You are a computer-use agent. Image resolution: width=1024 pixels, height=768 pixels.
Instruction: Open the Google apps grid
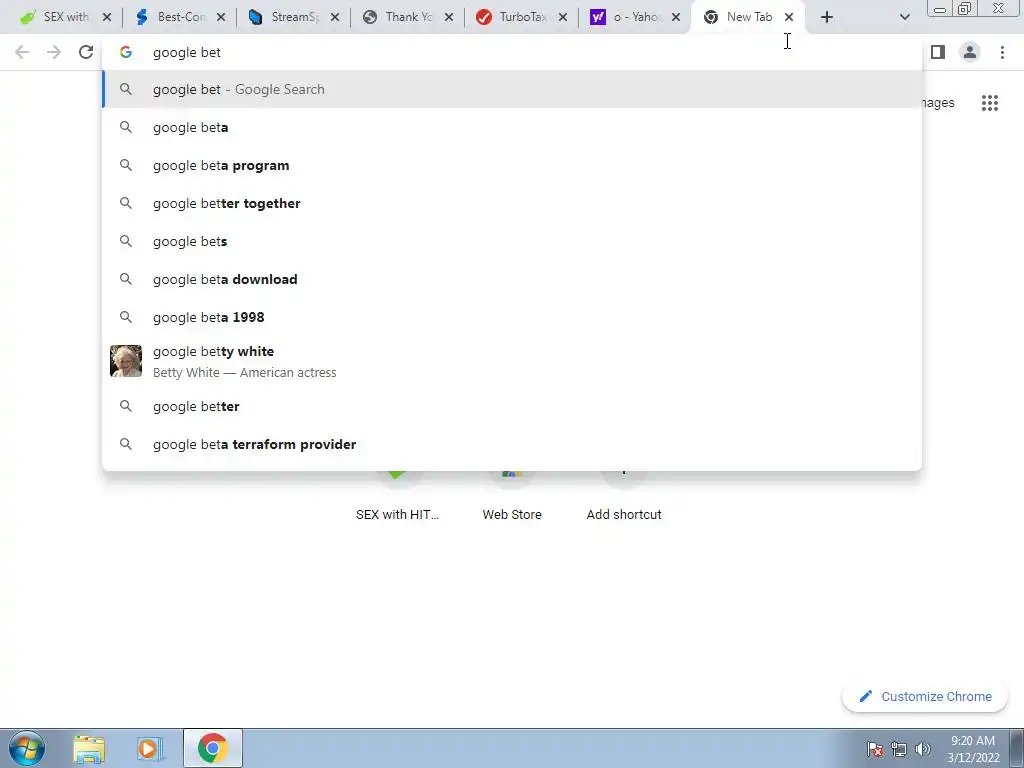click(990, 103)
